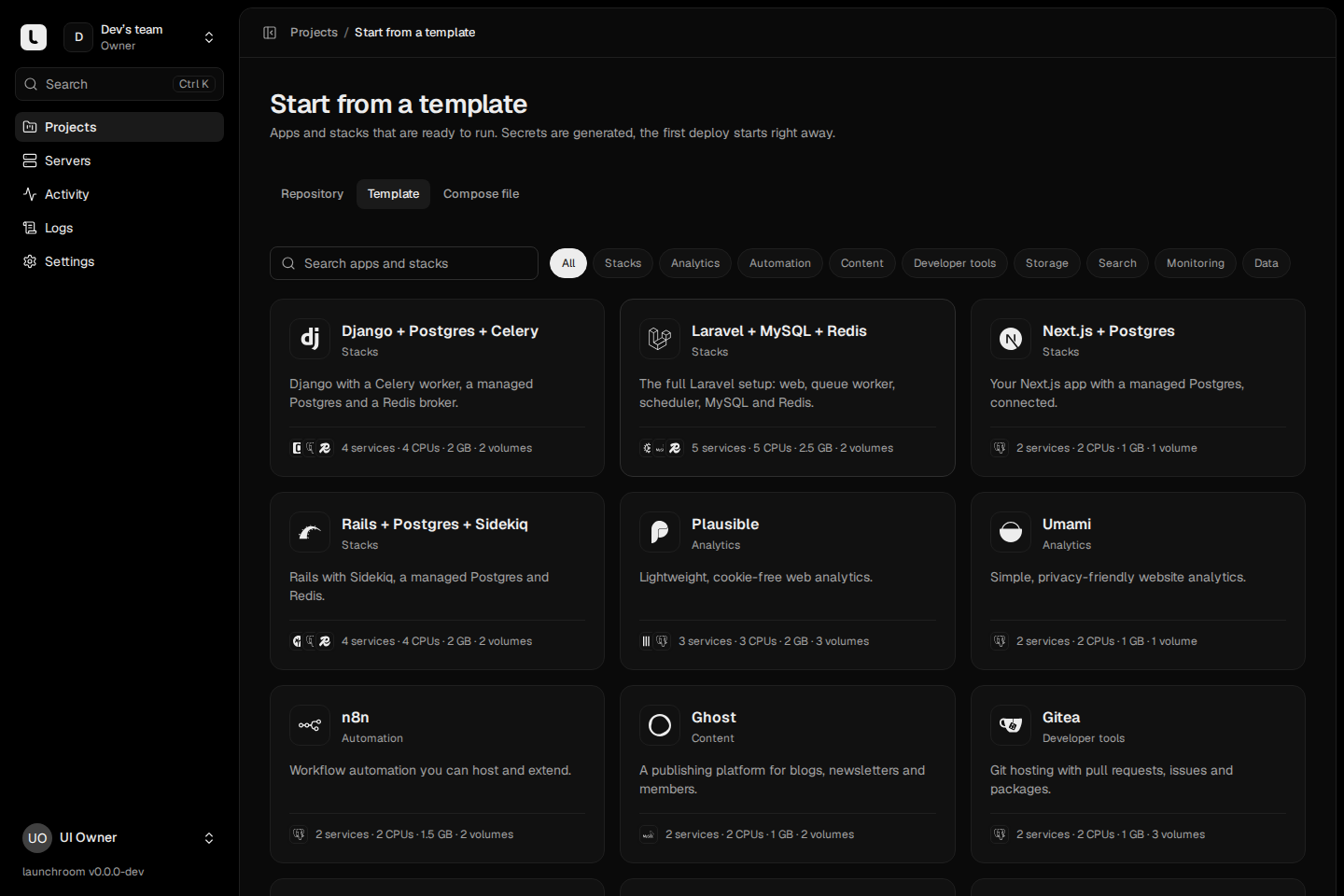Expand the UI Owner account menu
The image size is (1344, 896).
(209, 838)
